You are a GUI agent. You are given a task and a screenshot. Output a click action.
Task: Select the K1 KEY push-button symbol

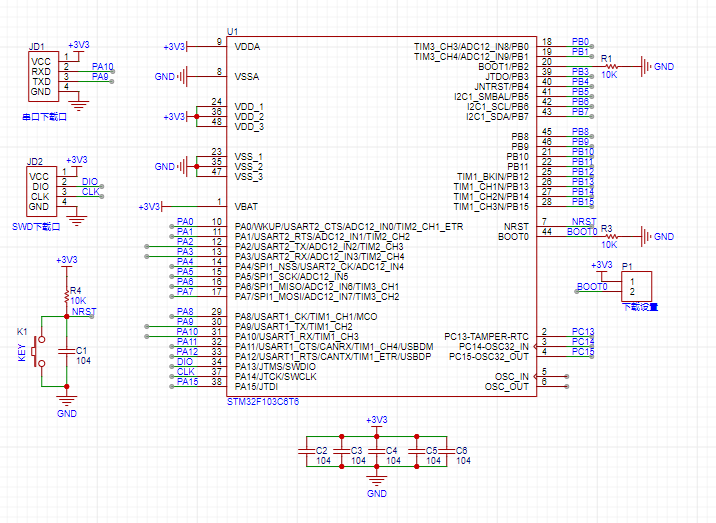point(40,352)
